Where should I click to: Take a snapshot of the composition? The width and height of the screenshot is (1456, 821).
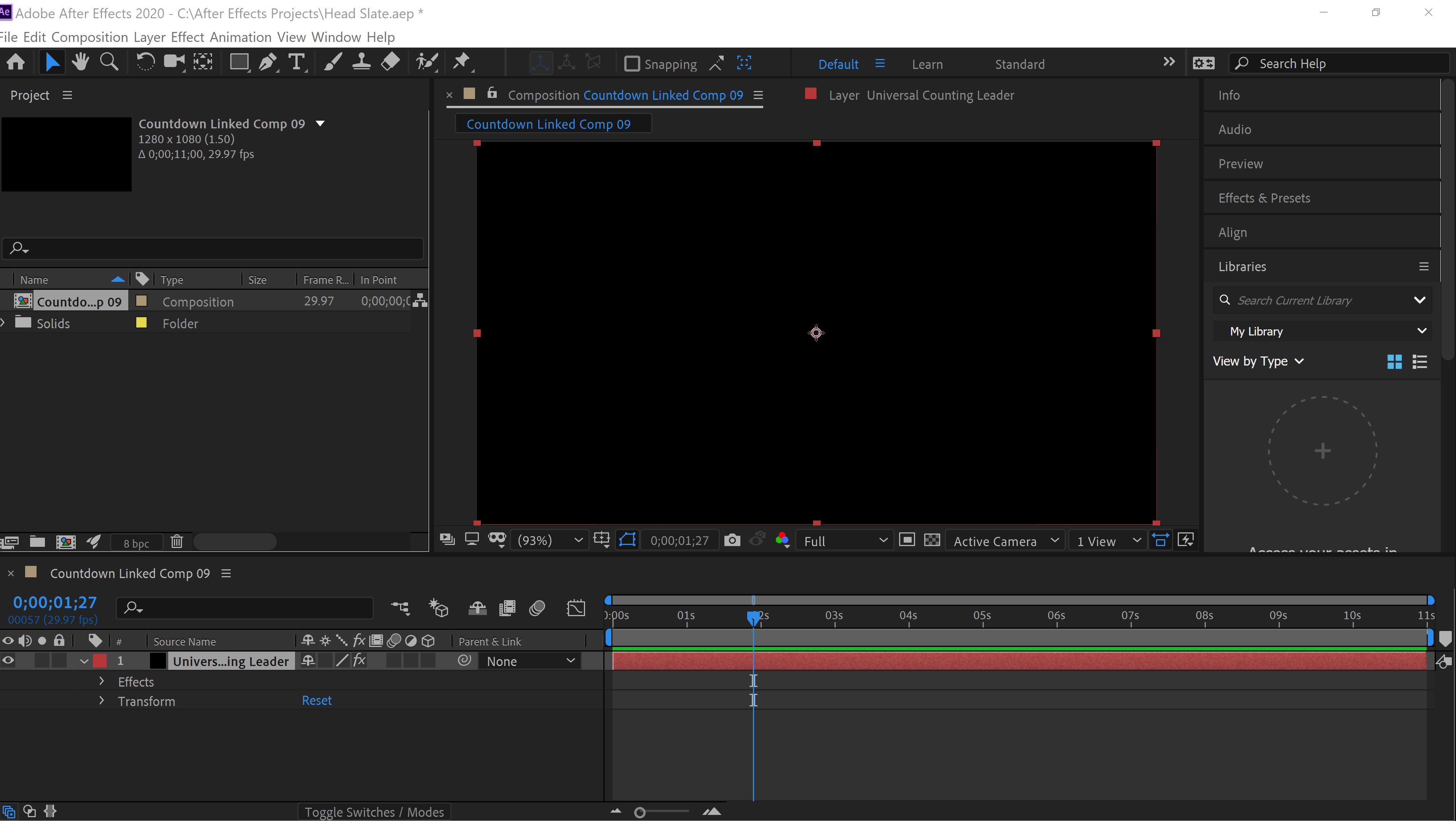(x=732, y=540)
